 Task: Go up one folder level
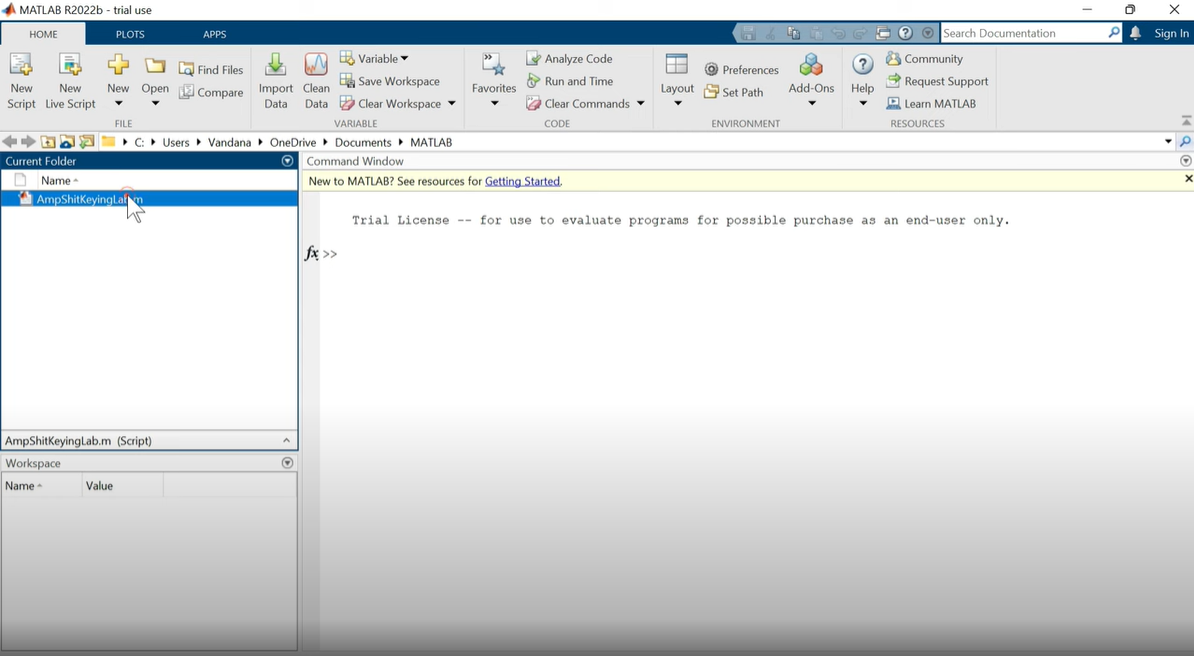point(48,142)
